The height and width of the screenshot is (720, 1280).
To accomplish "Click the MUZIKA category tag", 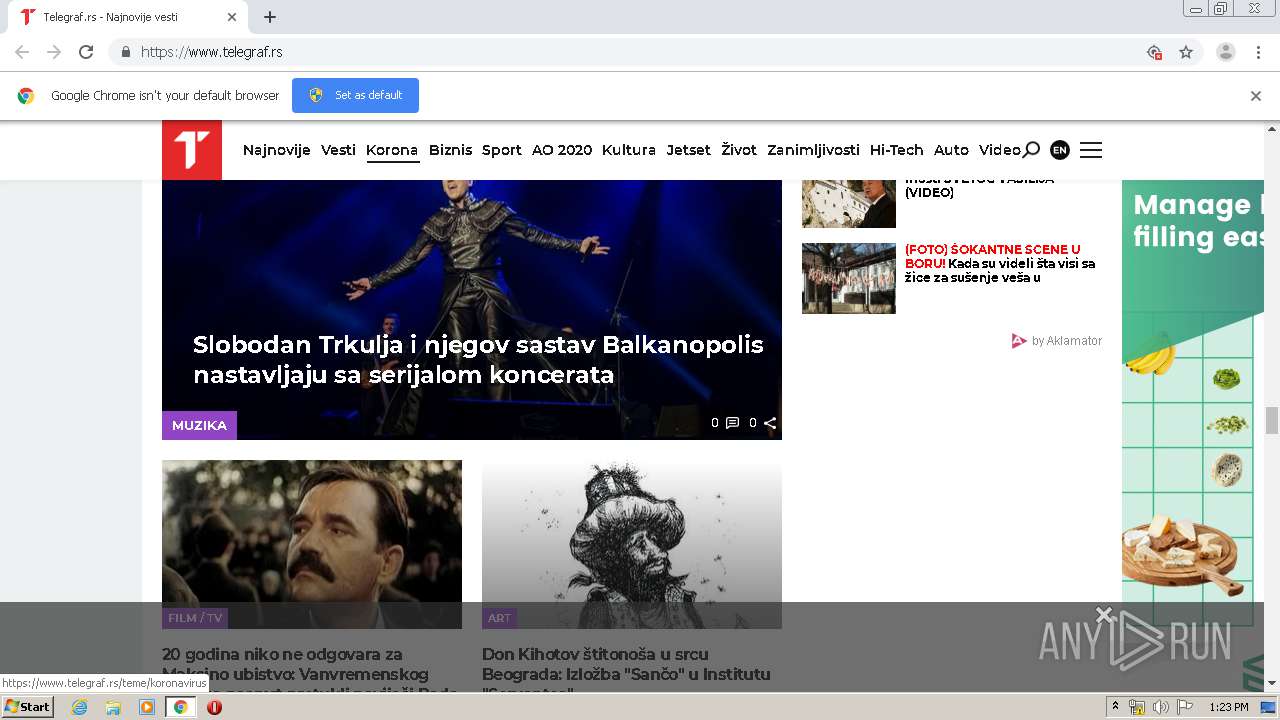I will click(x=199, y=425).
